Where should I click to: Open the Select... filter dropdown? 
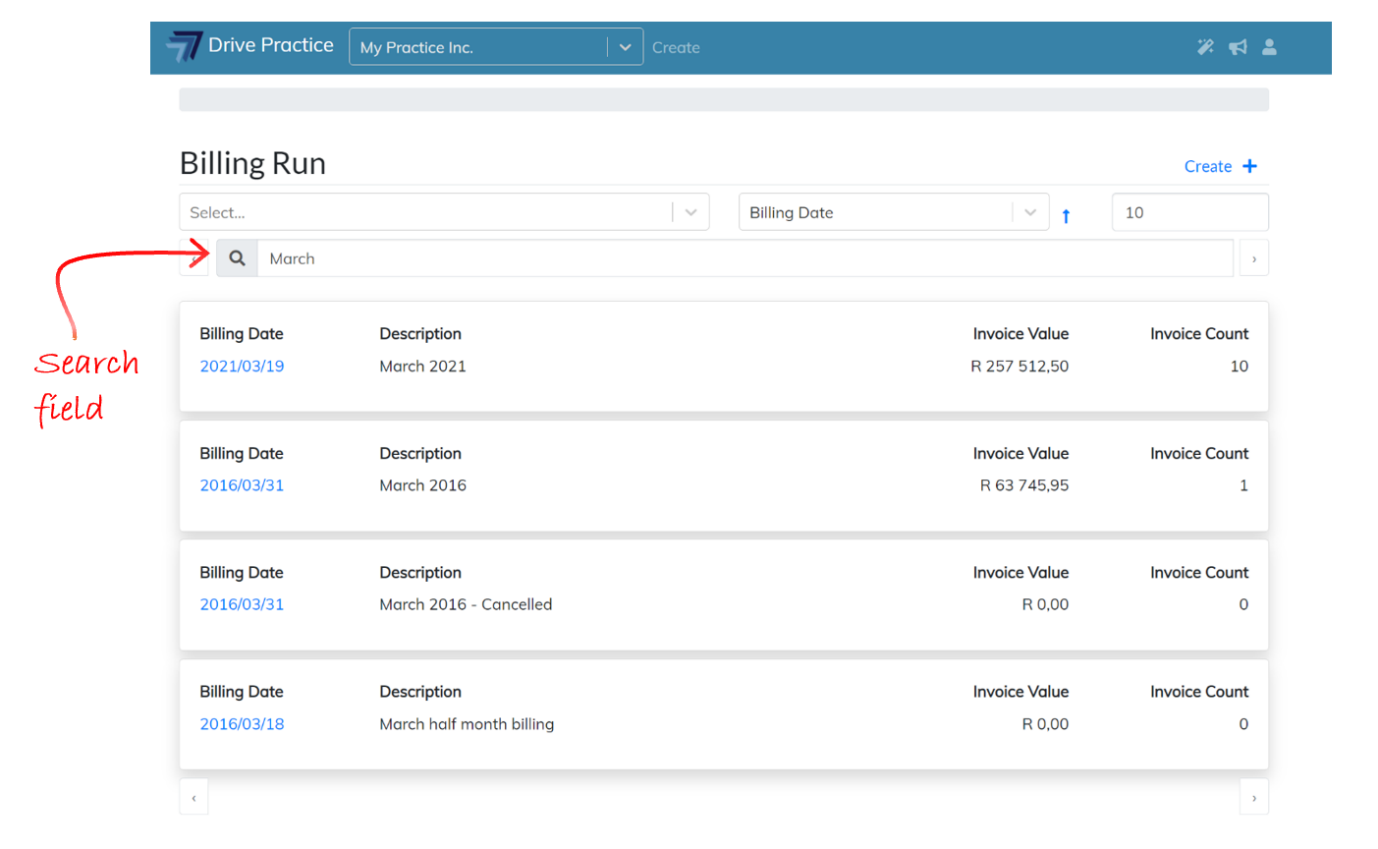tap(444, 212)
